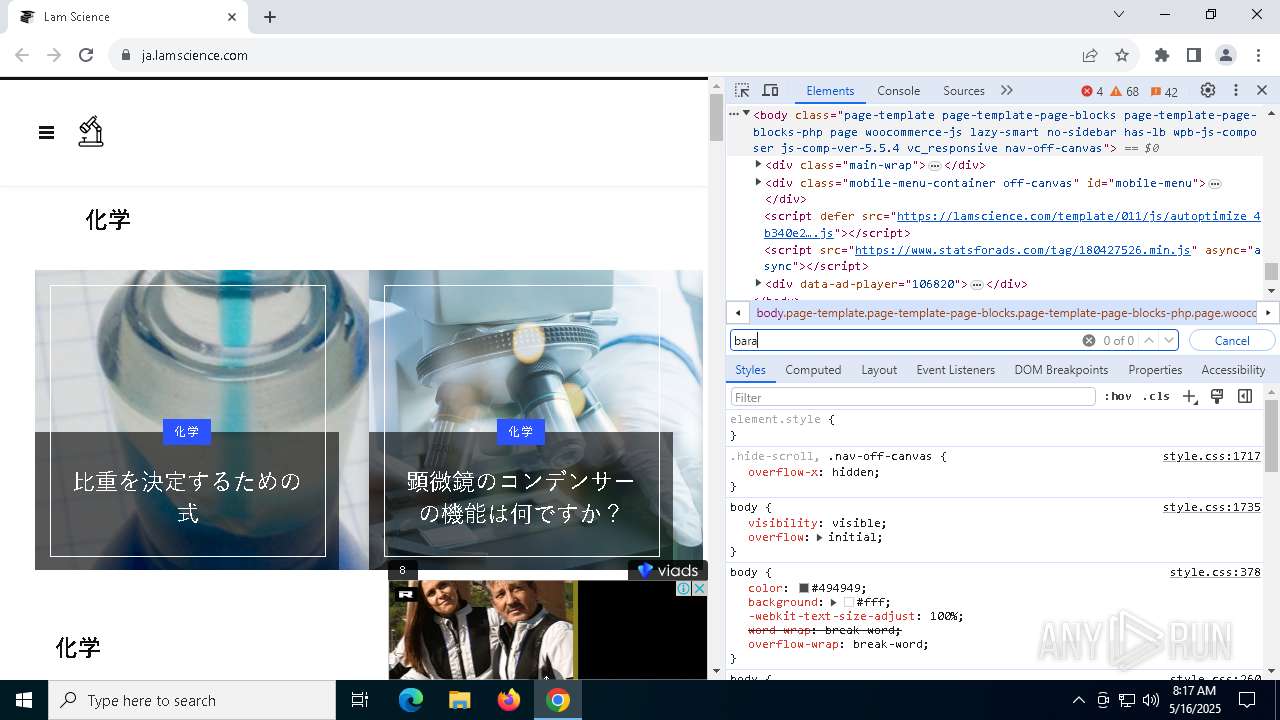Viewport: 1280px width, 720px height.
Task: Expand the div class main-wrap node
Action: pos(758,165)
